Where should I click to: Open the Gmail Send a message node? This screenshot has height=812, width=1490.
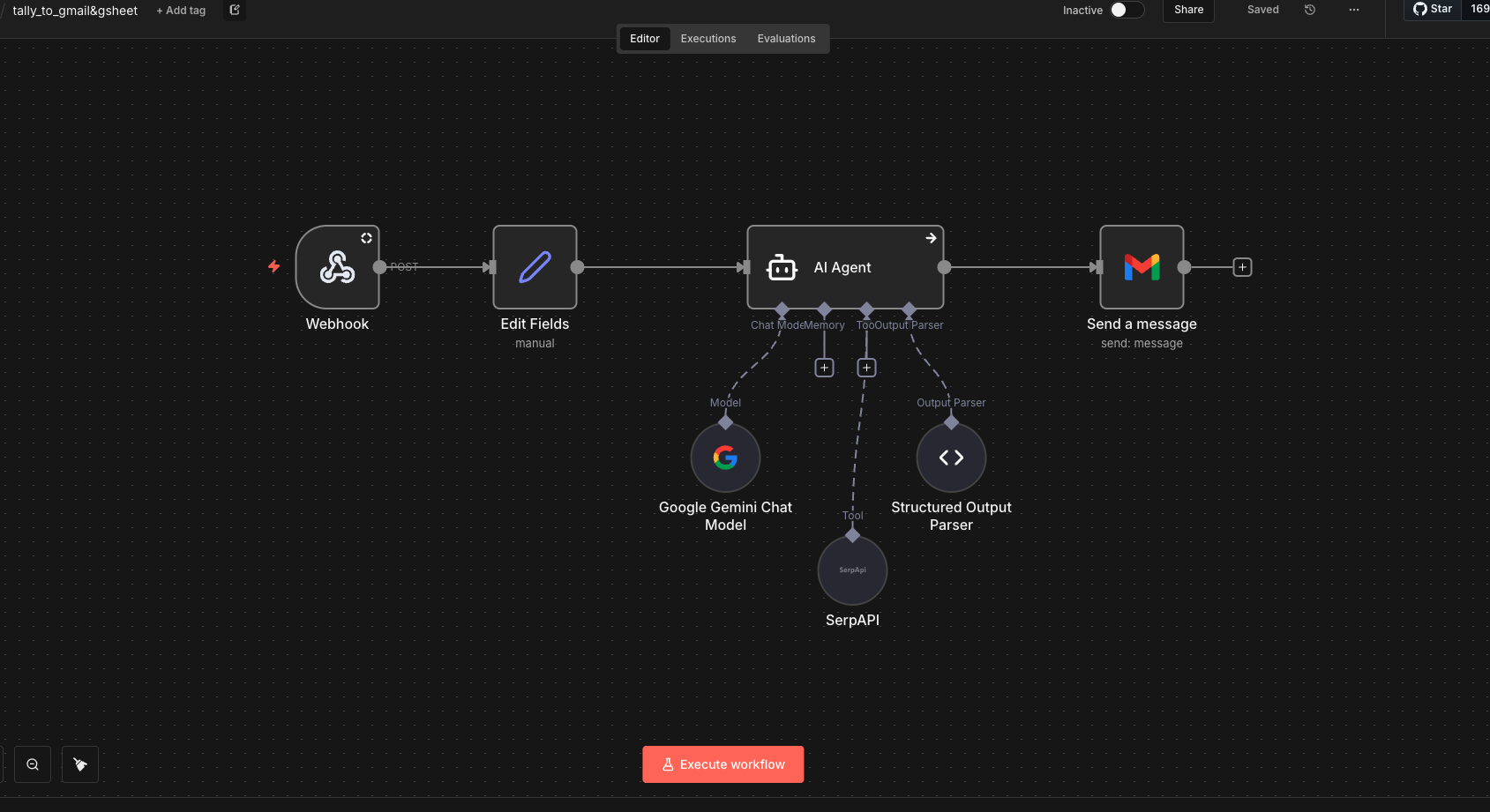1142,267
